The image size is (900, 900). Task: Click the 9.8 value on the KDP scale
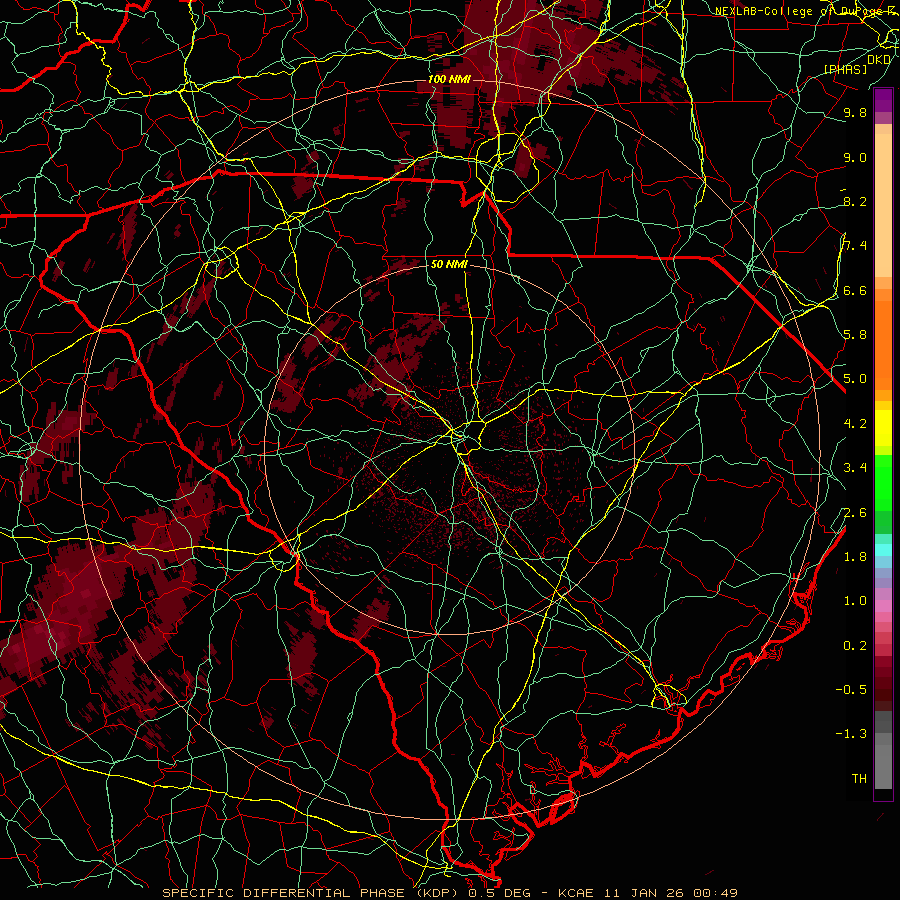point(855,112)
